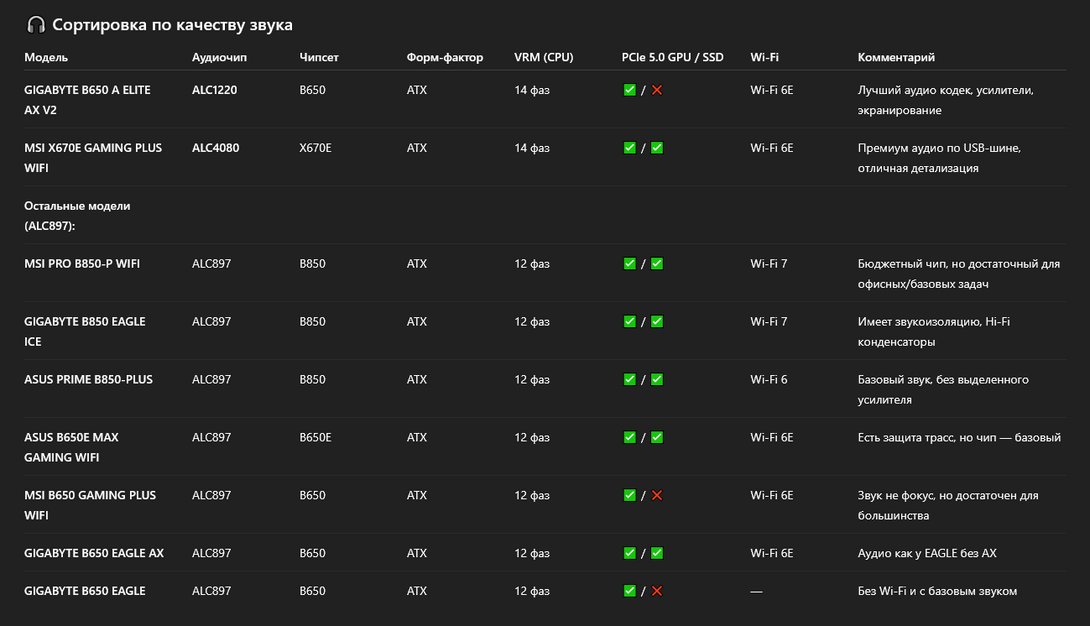Click red cross in MSI B650 GAMING PLUS row
This screenshot has height=626, width=1090.
tap(657, 495)
